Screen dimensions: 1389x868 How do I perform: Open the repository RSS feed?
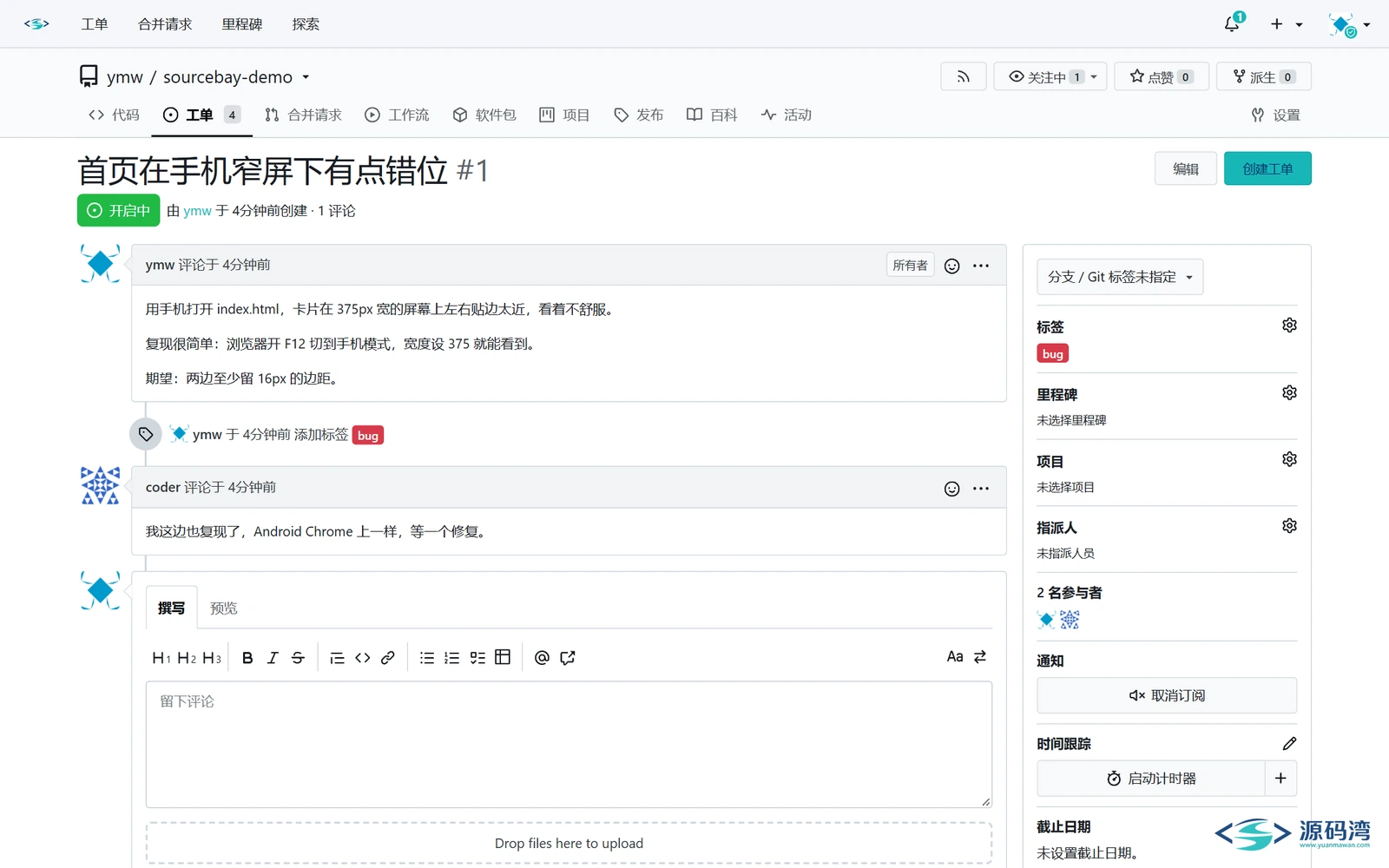coord(964,76)
